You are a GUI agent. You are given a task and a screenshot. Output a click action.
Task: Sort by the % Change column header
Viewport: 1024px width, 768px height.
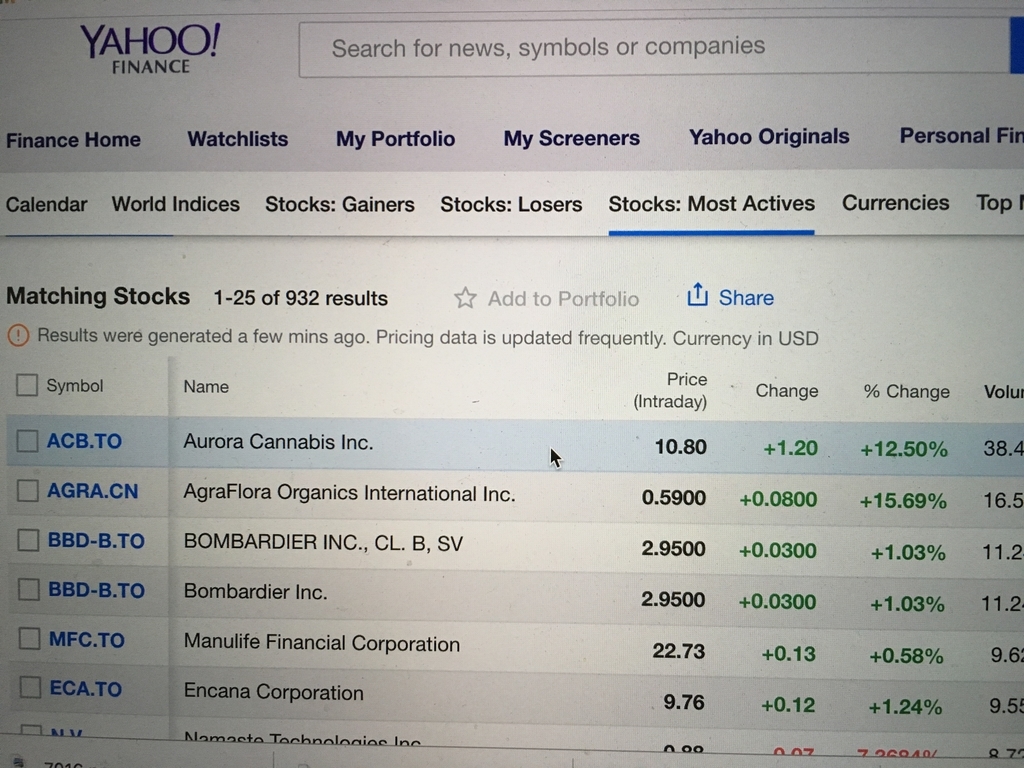pyautogui.click(x=906, y=391)
